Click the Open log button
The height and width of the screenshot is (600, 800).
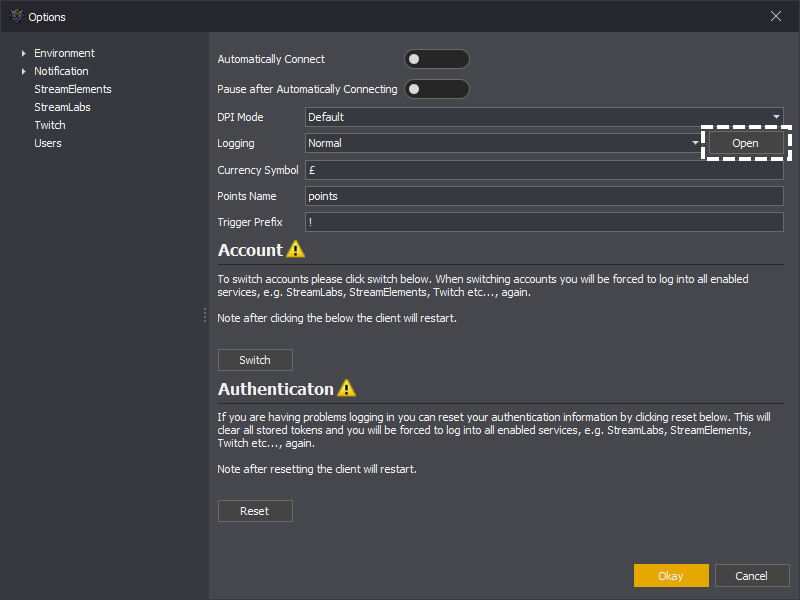click(x=746, y=143)
